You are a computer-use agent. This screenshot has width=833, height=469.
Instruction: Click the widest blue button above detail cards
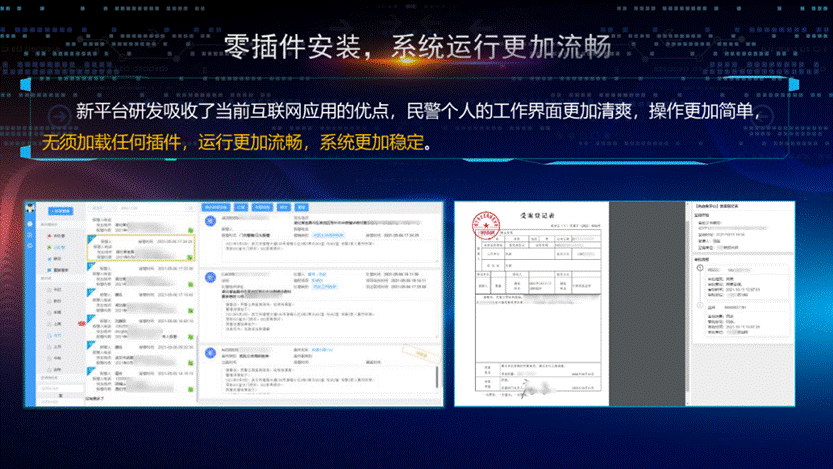(x=217, y=205)
